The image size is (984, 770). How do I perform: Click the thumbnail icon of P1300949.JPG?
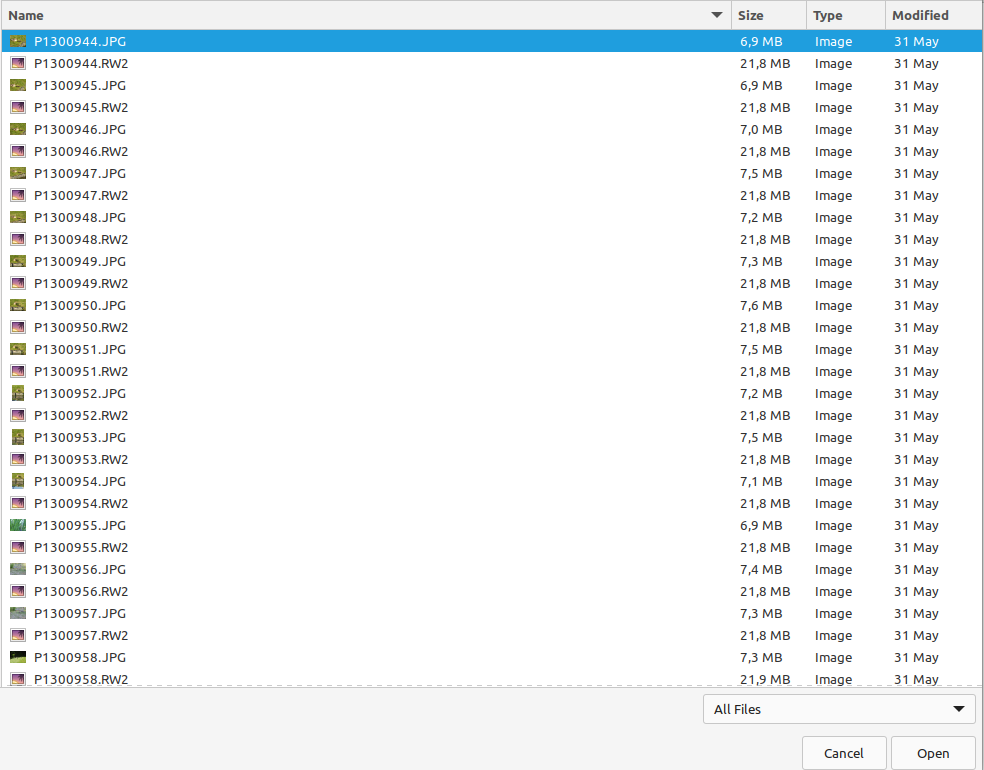pos(18,261)
